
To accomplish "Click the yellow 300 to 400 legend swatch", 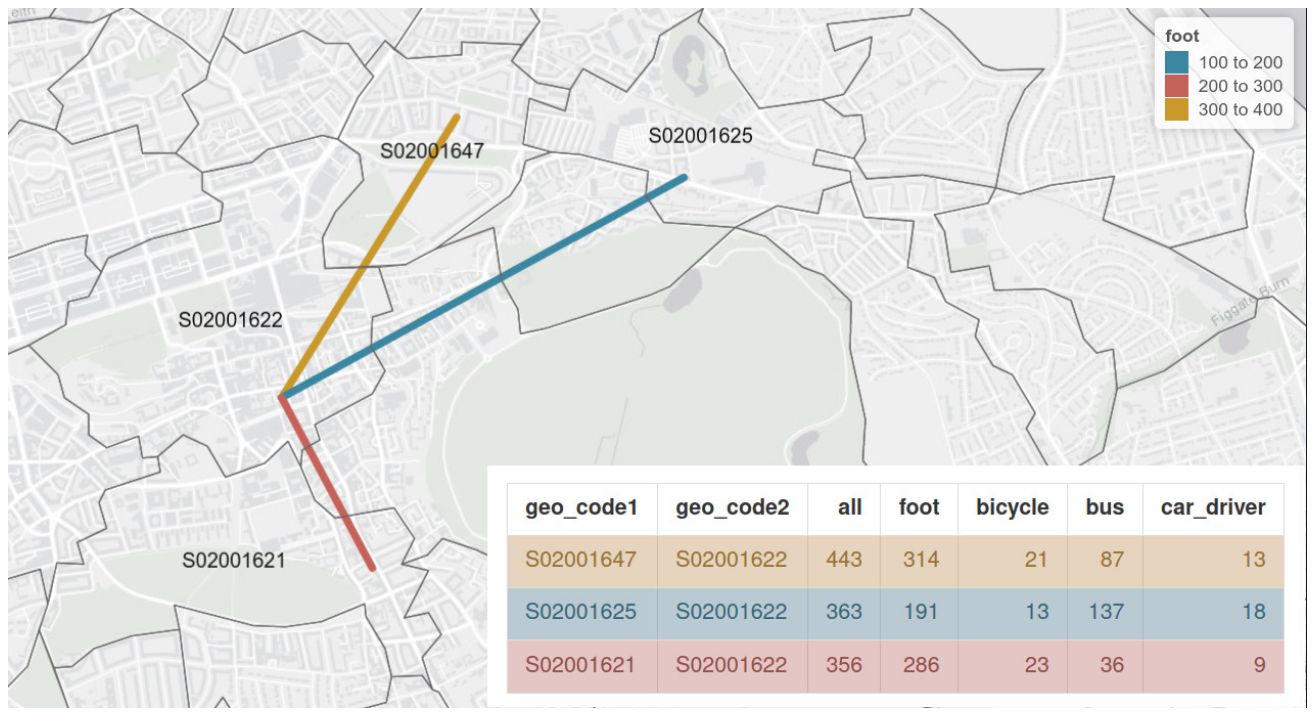I will tap(1178, 110).
